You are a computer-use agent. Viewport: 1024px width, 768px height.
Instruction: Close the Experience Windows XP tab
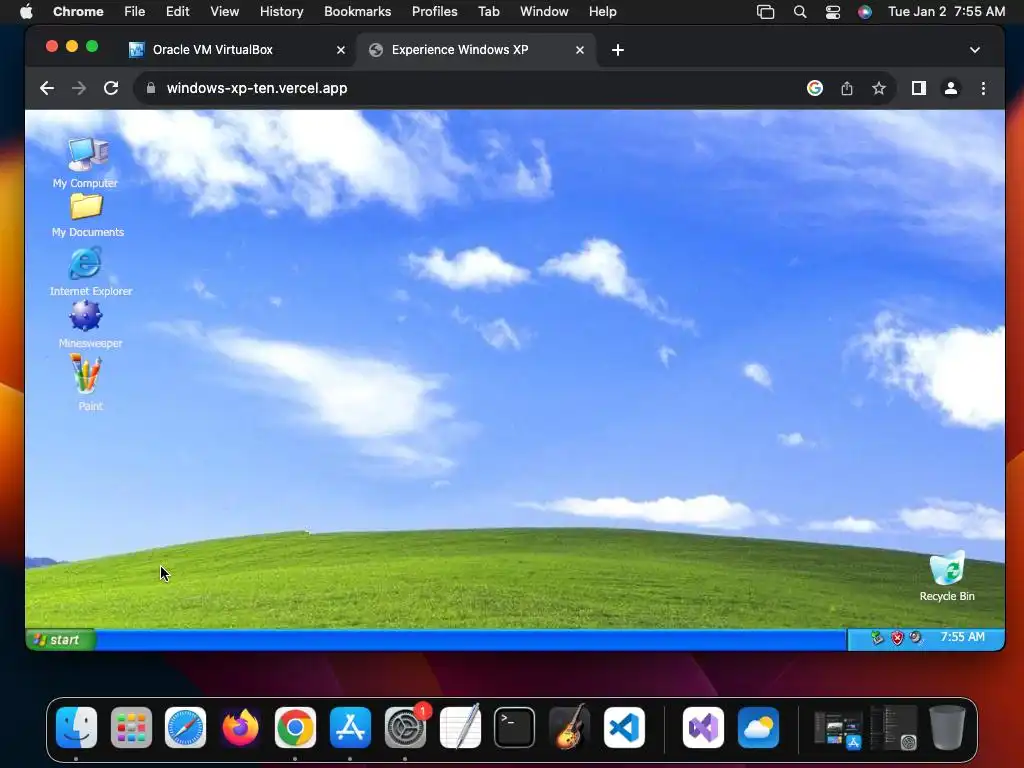click(x=580, y=50)
